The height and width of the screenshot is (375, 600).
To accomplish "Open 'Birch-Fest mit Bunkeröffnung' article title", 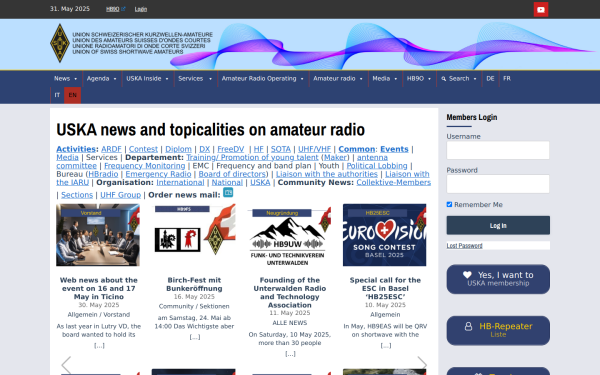I will point(194,284).
